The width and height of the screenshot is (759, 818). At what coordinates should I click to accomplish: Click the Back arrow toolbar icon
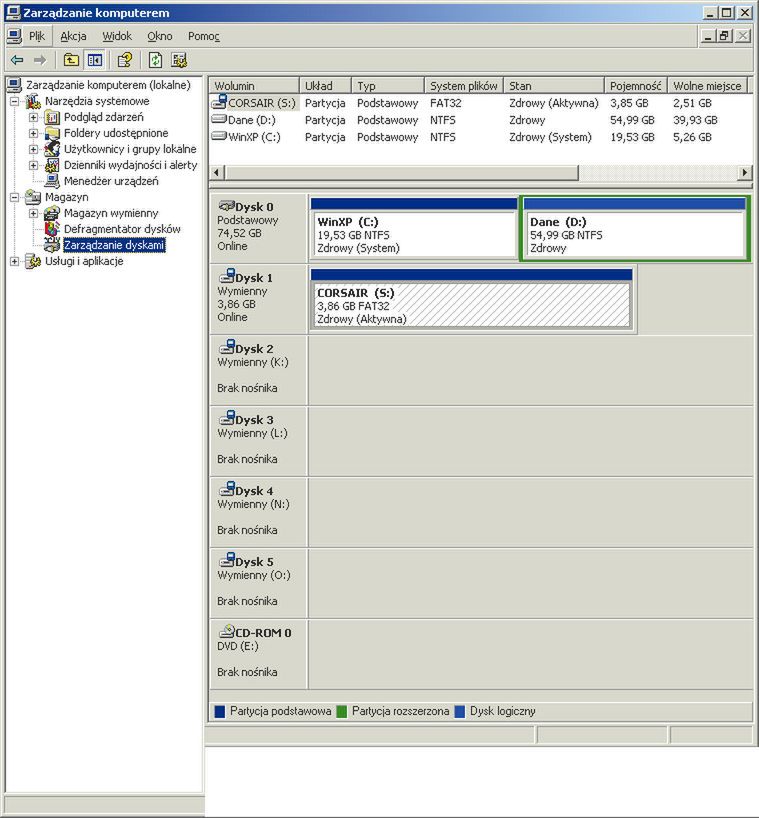17,60
